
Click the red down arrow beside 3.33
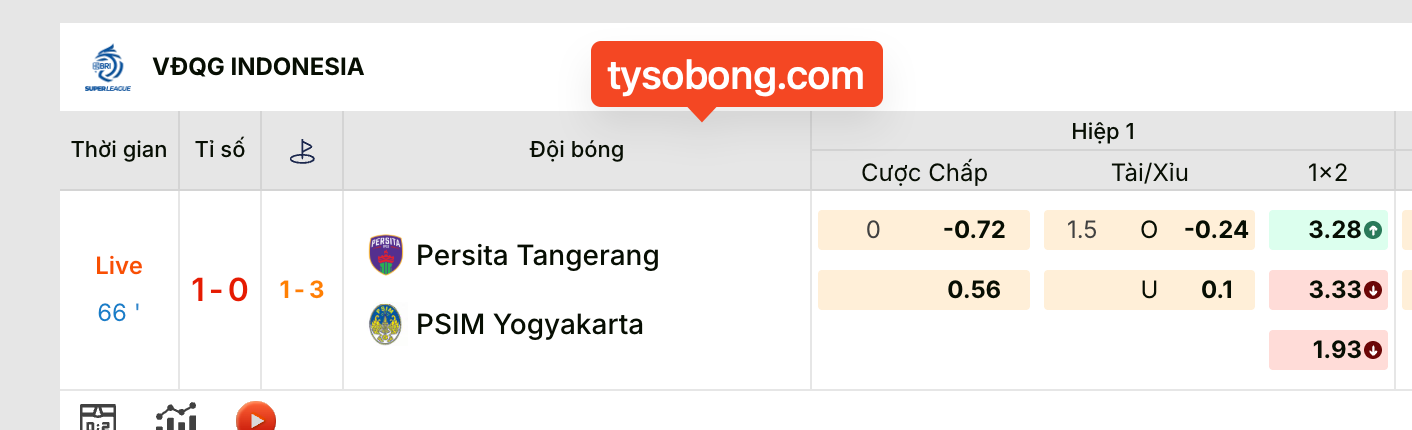pyautogui.click(x=1373, y=291)
